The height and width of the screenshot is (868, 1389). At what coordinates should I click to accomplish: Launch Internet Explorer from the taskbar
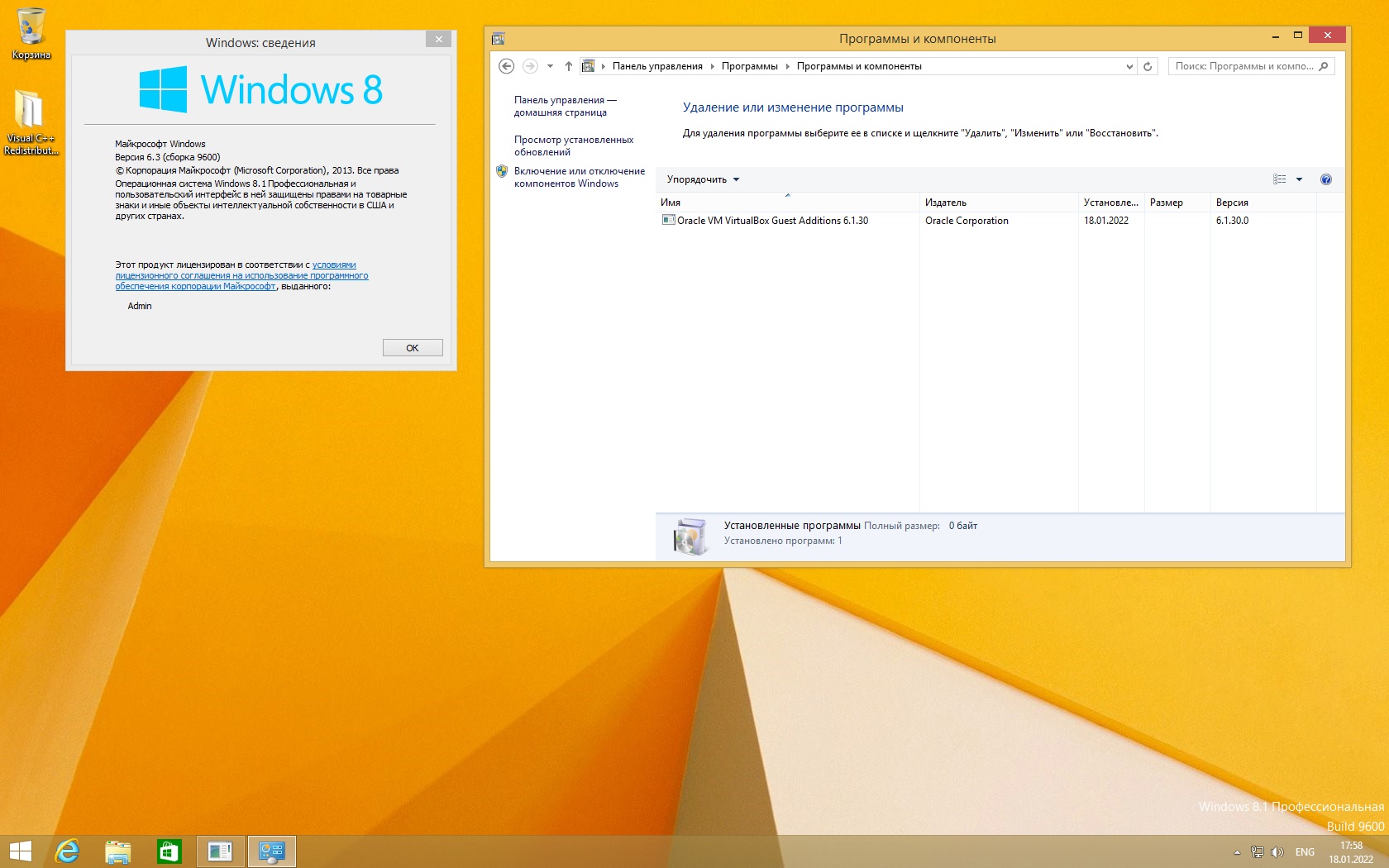pos(67,851)
